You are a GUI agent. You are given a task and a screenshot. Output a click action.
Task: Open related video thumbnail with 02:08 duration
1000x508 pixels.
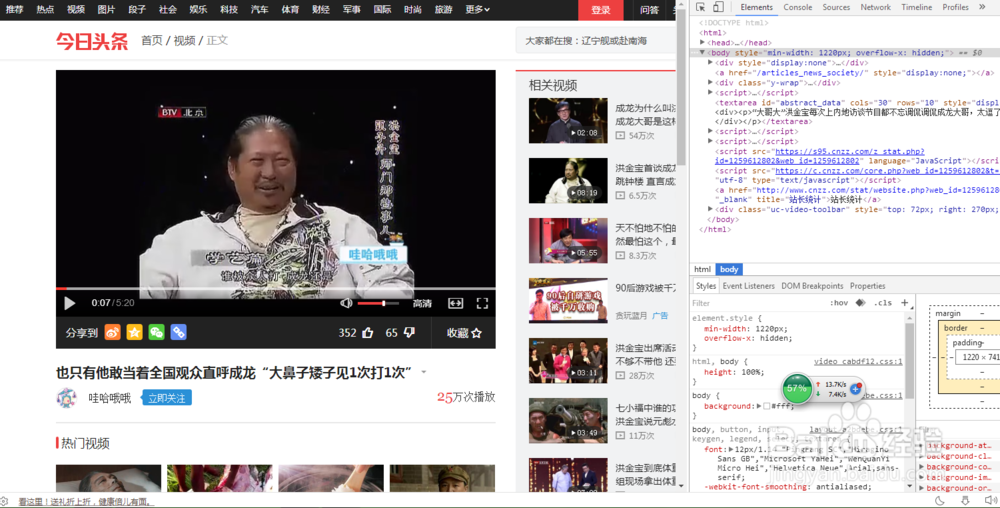click(568, 120)
